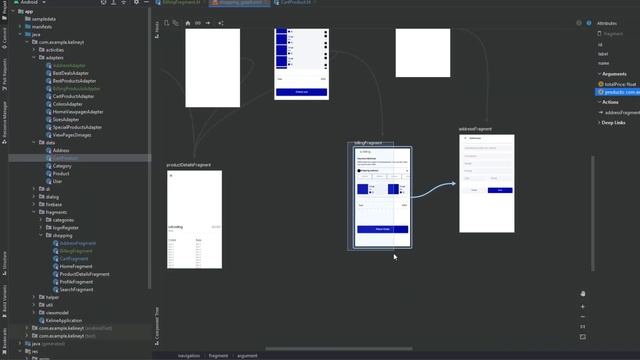This screenshot has height=360, width=640.
Task: Zoom in with the plus icon
Action: tap(583, 307)
